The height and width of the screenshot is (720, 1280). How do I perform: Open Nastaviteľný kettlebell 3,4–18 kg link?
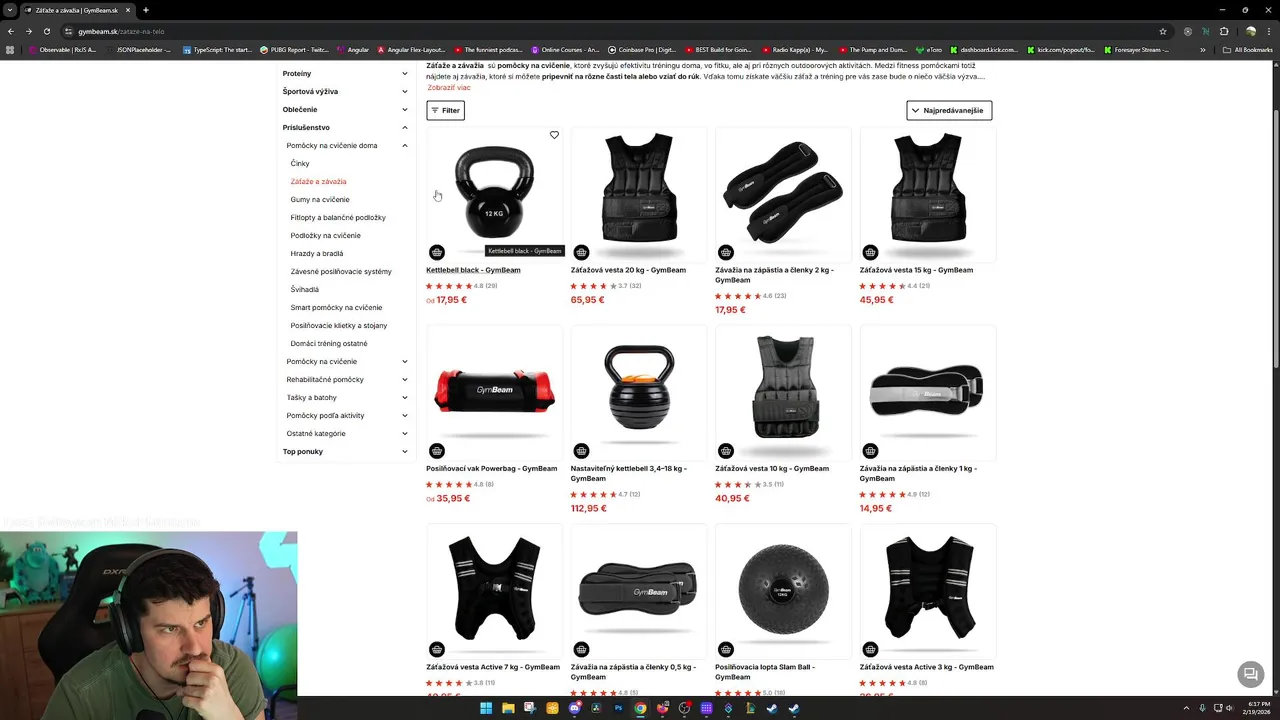coord(629,473)
